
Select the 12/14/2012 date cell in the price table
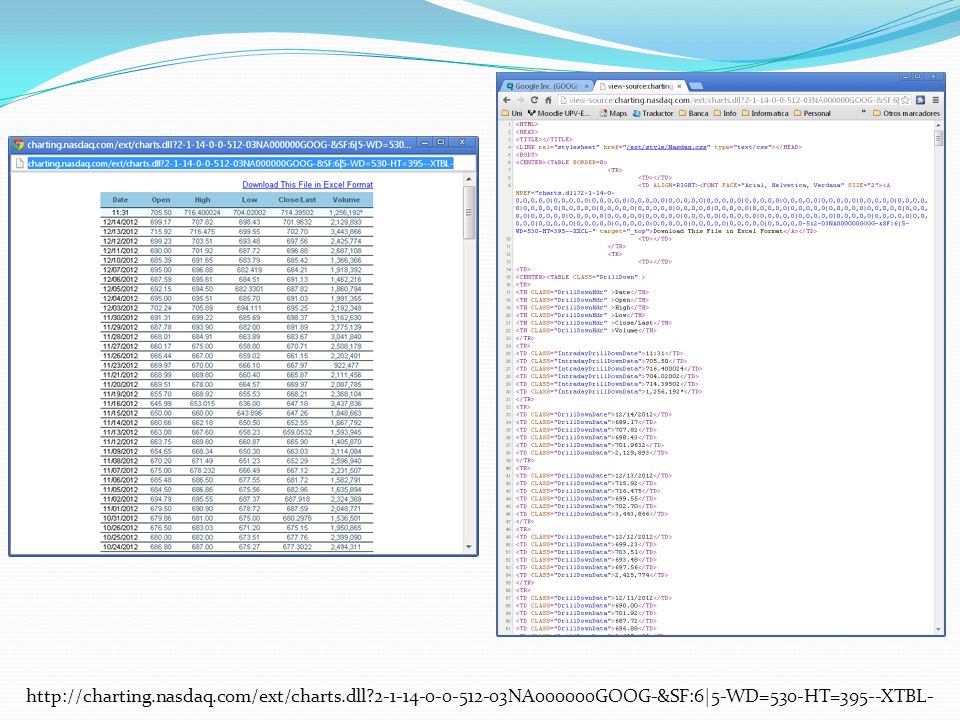click(120, 222)
